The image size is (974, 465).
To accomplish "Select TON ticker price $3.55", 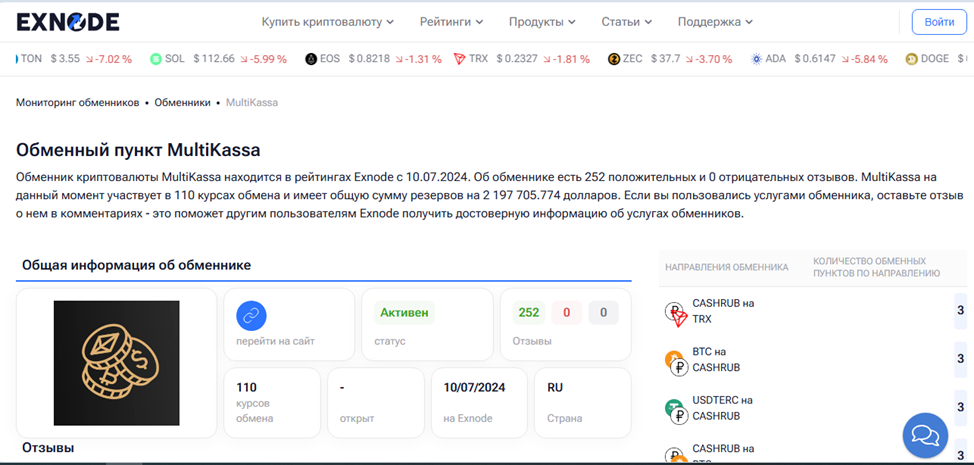I will coord(65,59).
